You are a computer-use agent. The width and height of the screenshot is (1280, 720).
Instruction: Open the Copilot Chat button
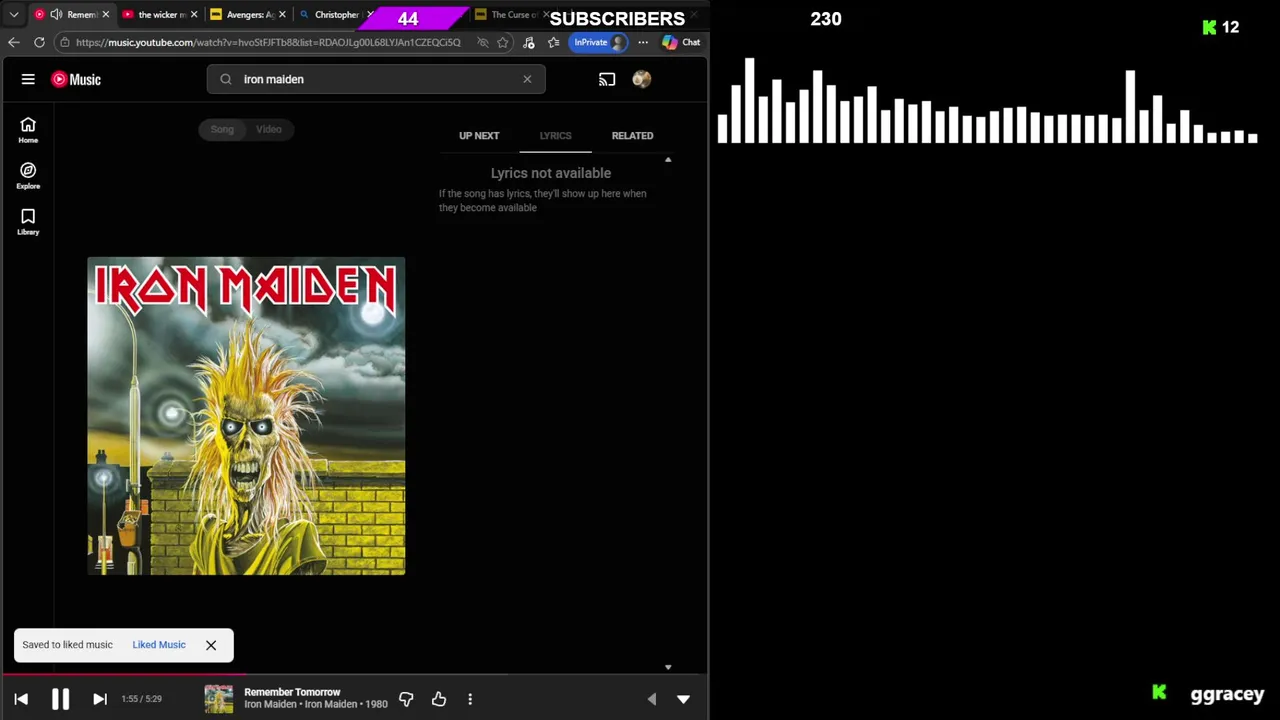pyautogui.click(x=681, y=42)
